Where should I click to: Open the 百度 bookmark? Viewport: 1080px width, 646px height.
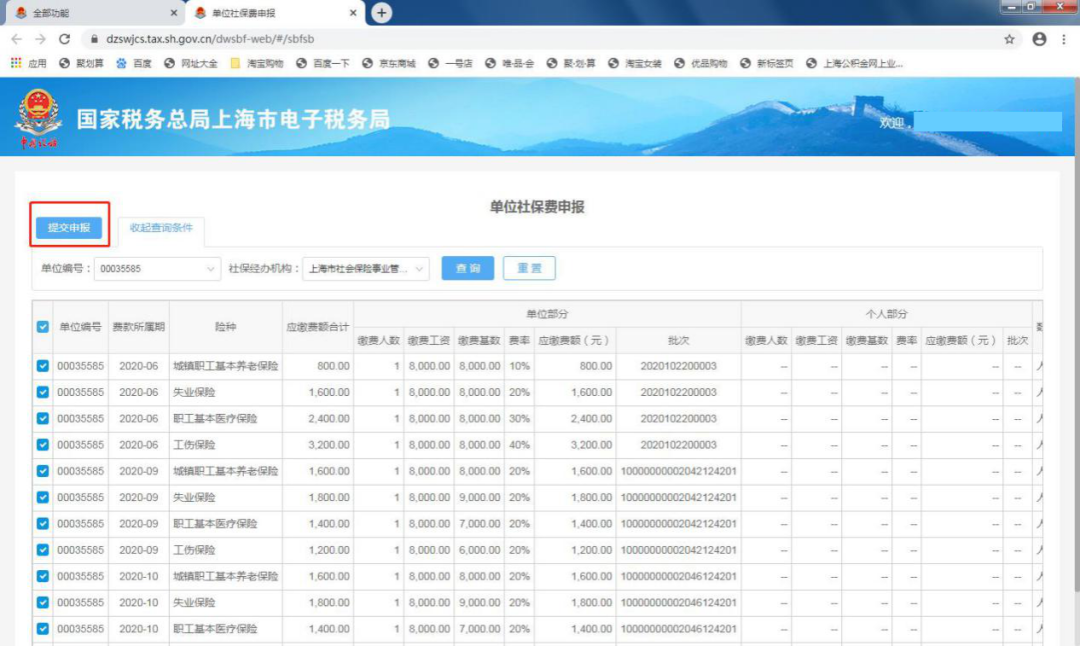pyautogui.click(x=134, y=63)
